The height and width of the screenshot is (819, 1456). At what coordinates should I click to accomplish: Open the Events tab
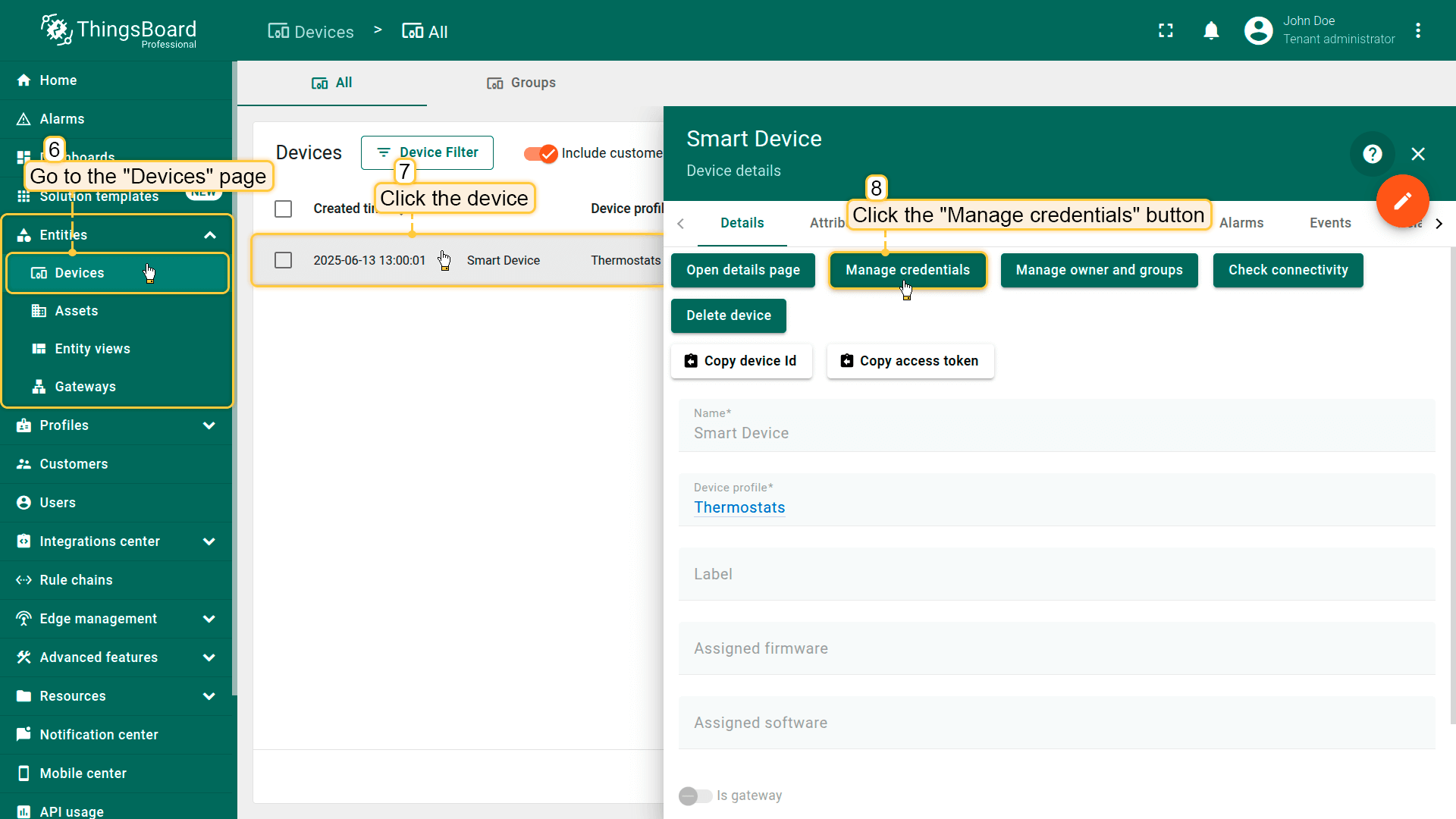point(1329,223)
